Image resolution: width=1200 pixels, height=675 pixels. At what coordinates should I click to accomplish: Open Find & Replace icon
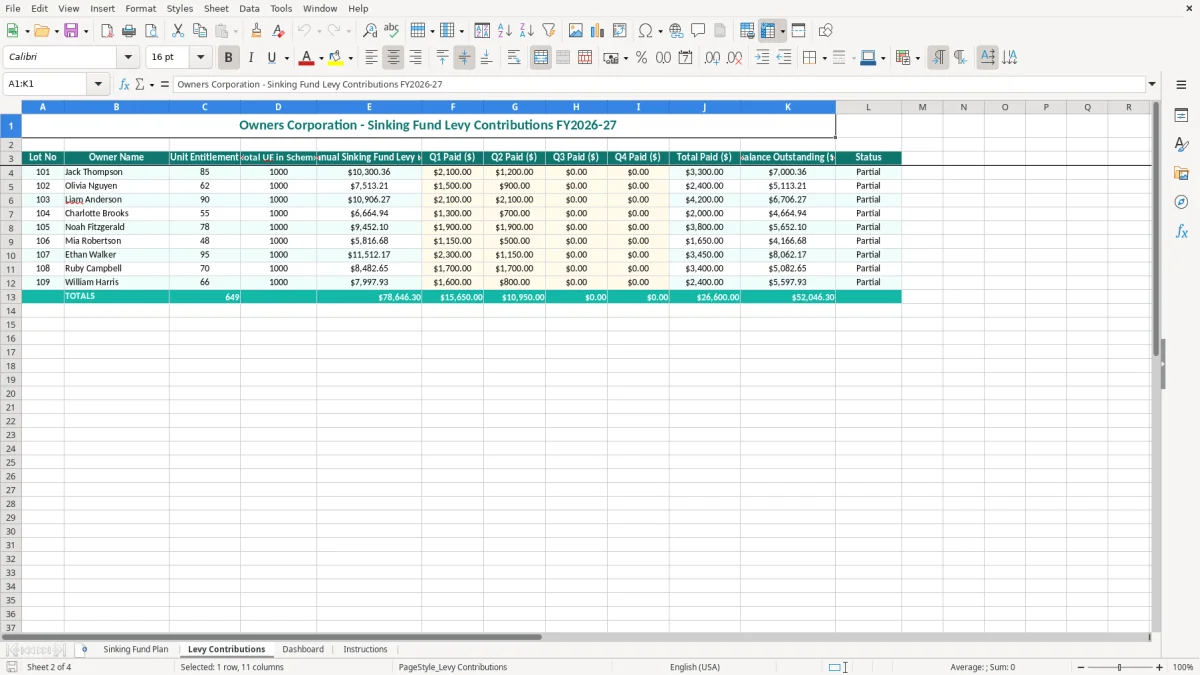370,31
